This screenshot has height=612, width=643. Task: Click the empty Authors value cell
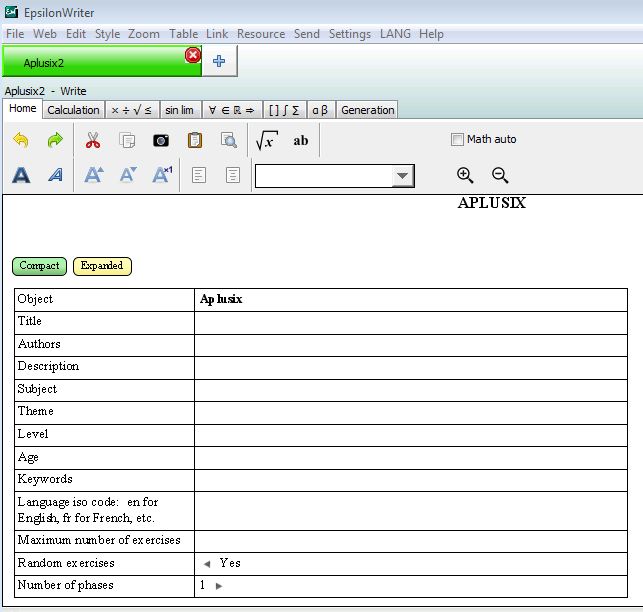pos(410,345)
